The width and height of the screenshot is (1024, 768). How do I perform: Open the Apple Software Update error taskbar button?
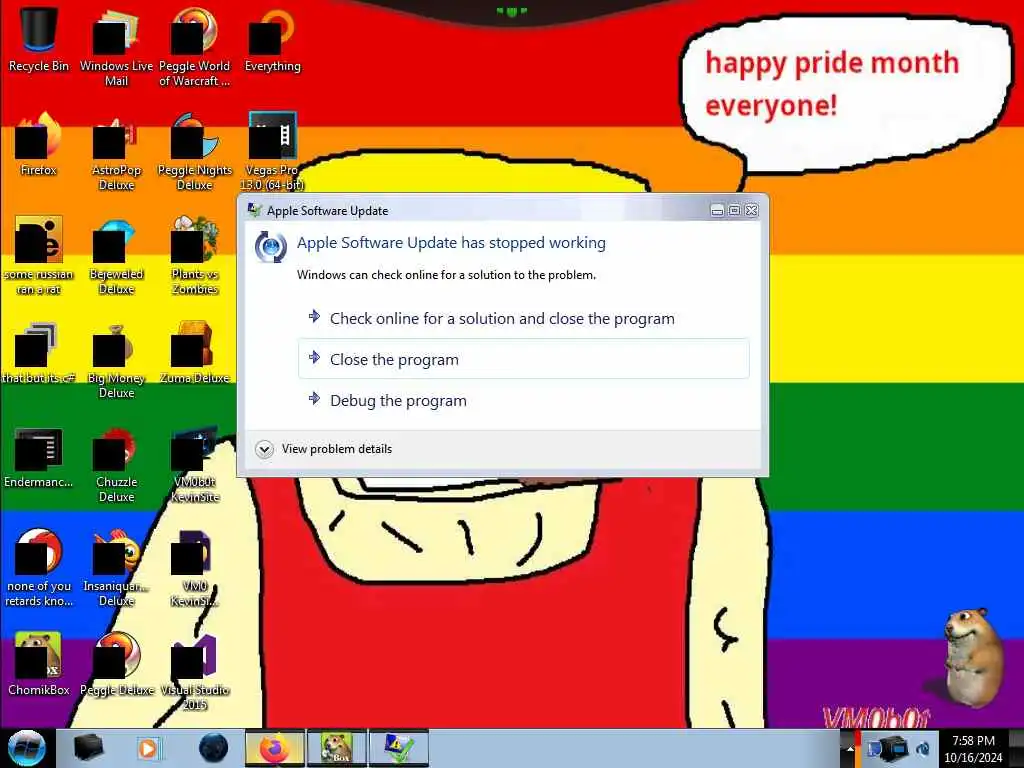[398, 748]
